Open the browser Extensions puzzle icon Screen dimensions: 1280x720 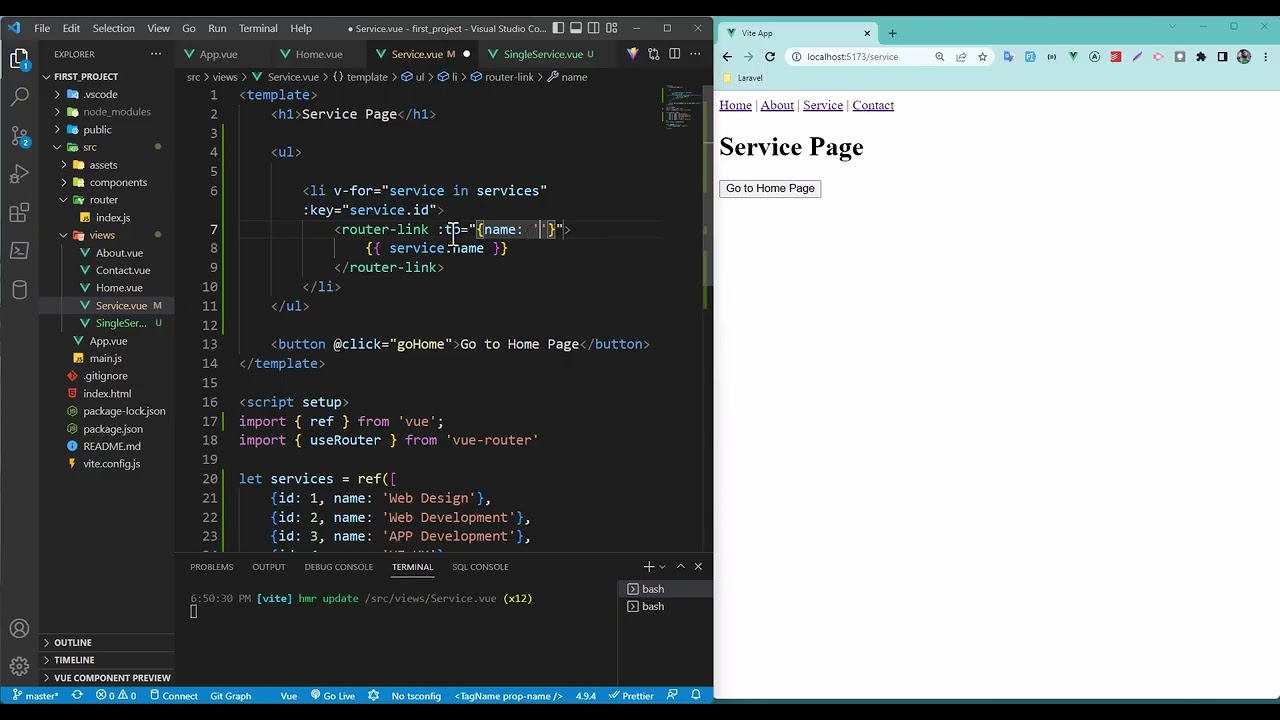[1201, 57]
